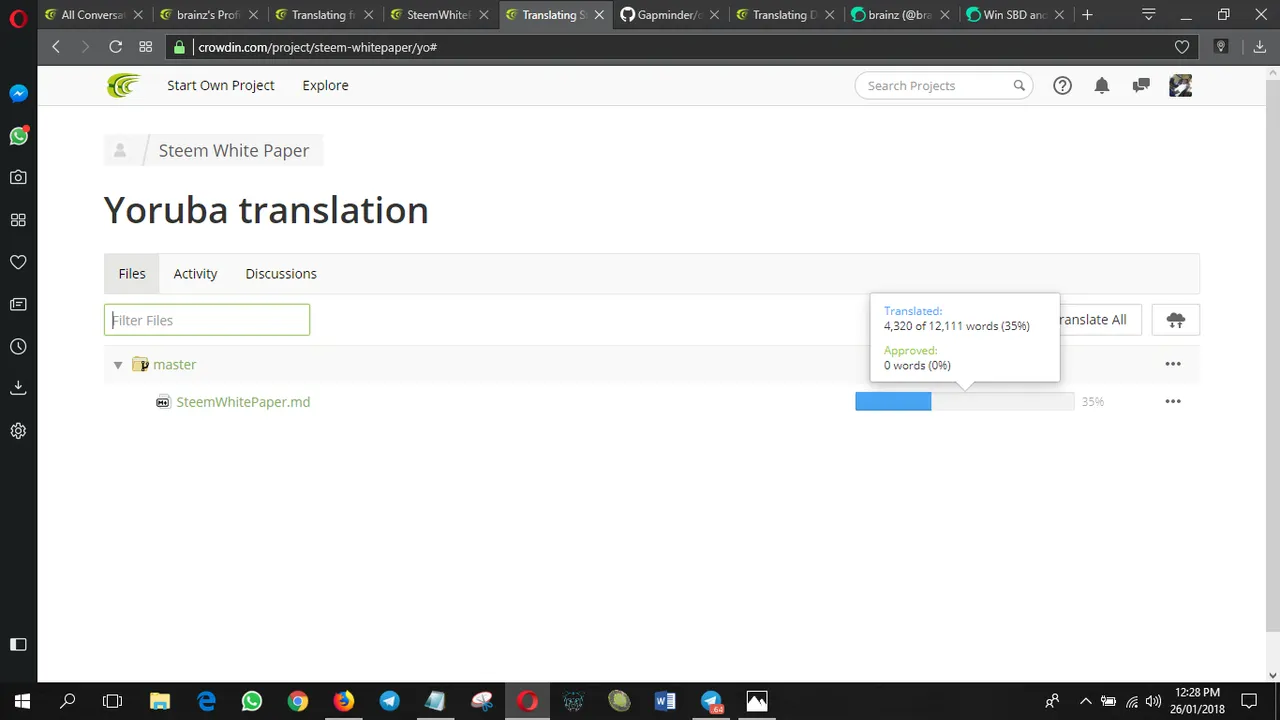Add page to bookmarks heart icon
This screenshot has width=1280, height=720.
(1182, 47)
